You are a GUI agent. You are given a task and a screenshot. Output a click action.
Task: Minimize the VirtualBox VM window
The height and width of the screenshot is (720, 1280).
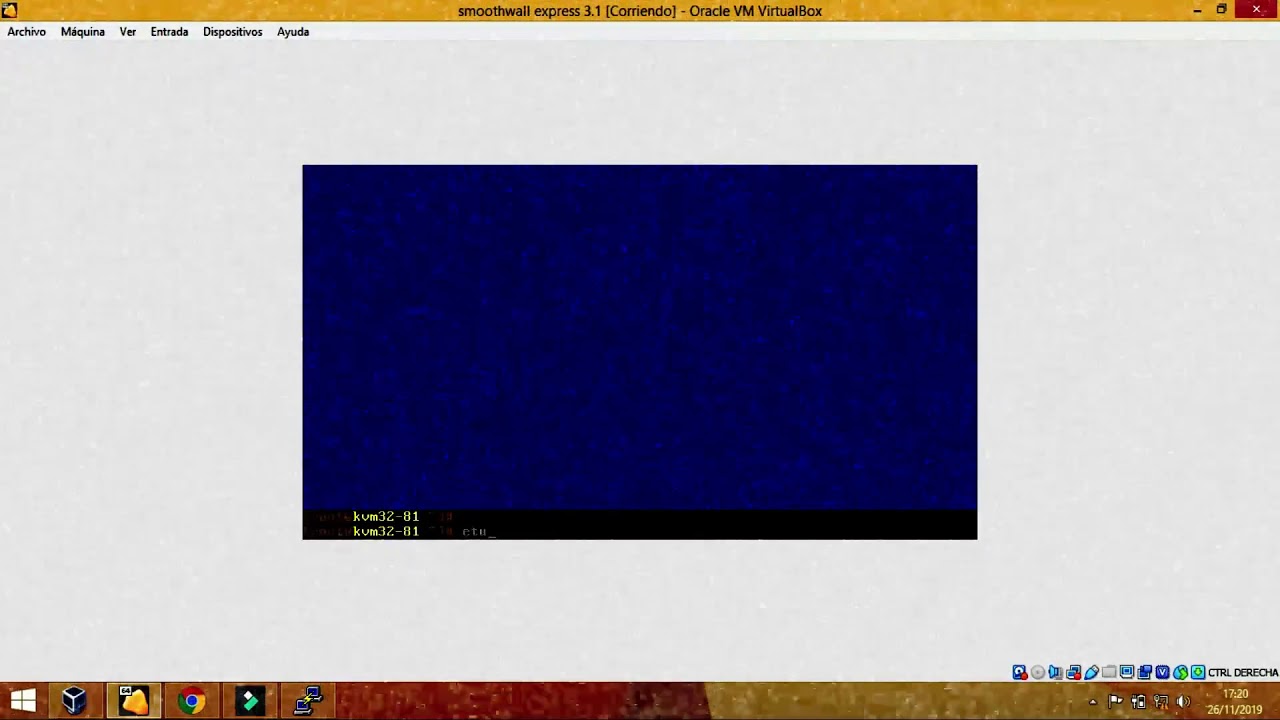pyautogui.click(x=1197, y=10)
